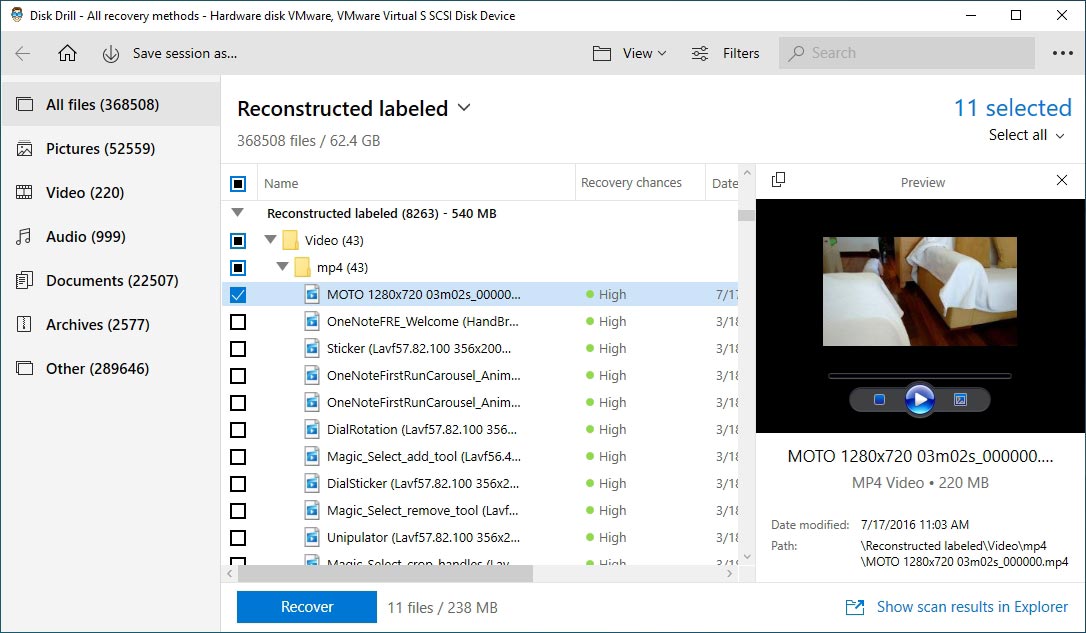Open the three-dots more menu
Screen dimensions: 1086x633
coord(1062,53)
